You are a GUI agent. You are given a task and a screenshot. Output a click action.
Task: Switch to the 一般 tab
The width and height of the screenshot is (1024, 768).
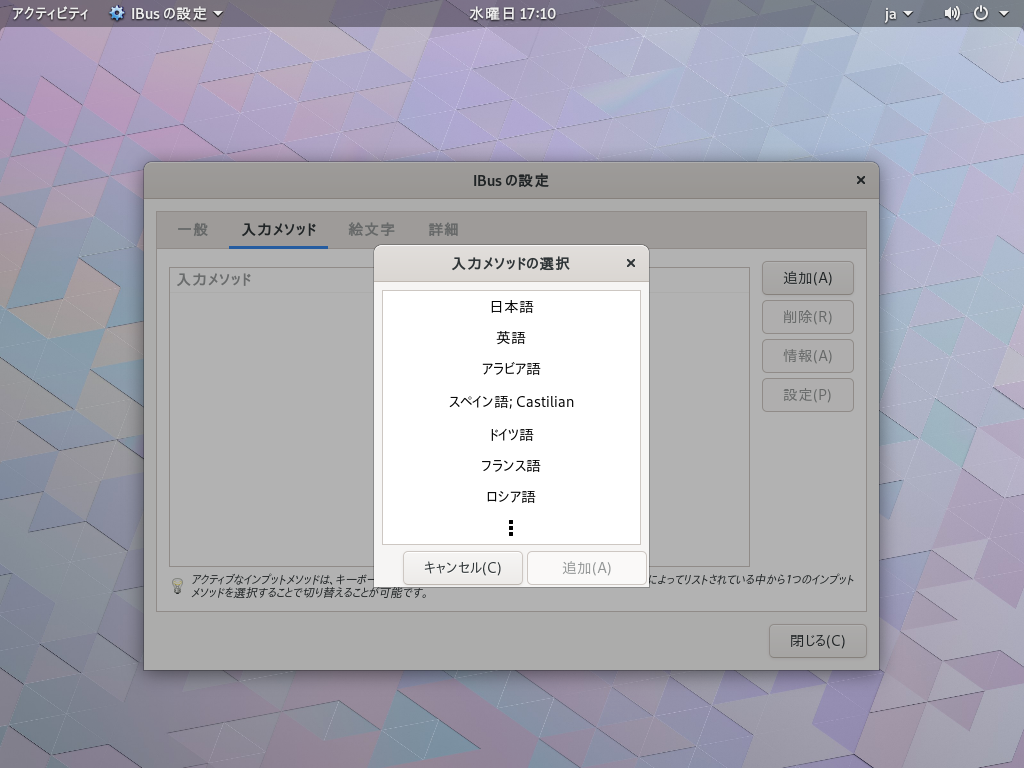pyautogui.click(x=193, y=230)
